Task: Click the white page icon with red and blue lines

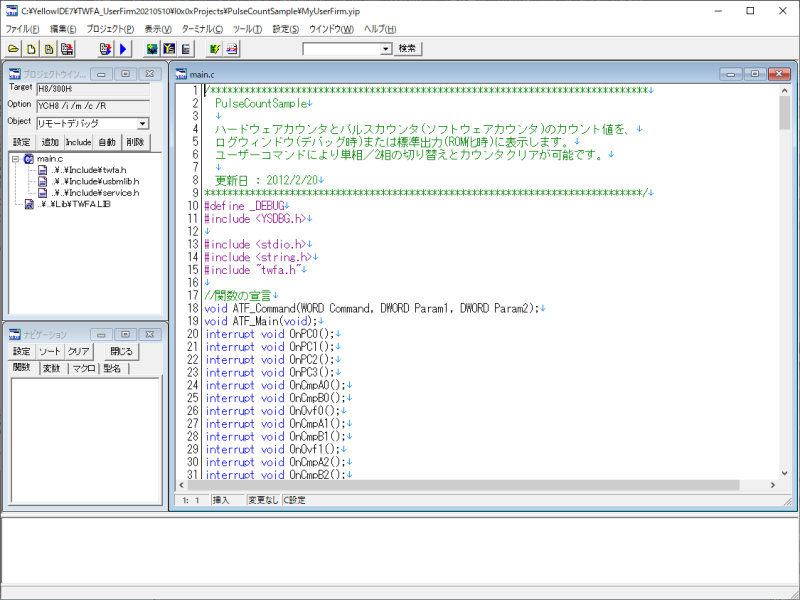Action: (232, 49)
